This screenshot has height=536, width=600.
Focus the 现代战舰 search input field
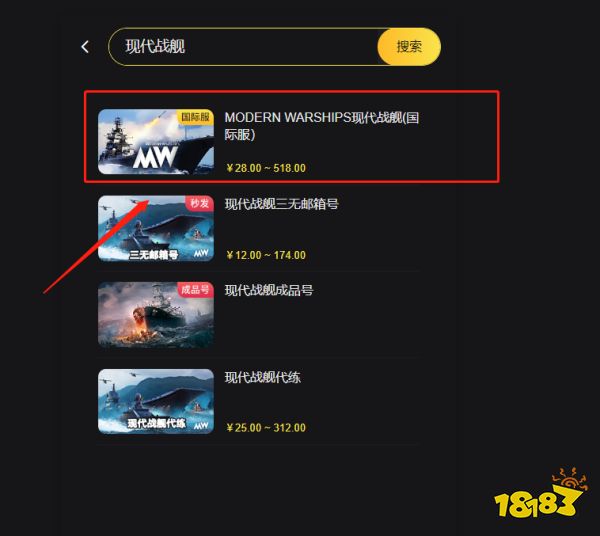tap(243, 47)
